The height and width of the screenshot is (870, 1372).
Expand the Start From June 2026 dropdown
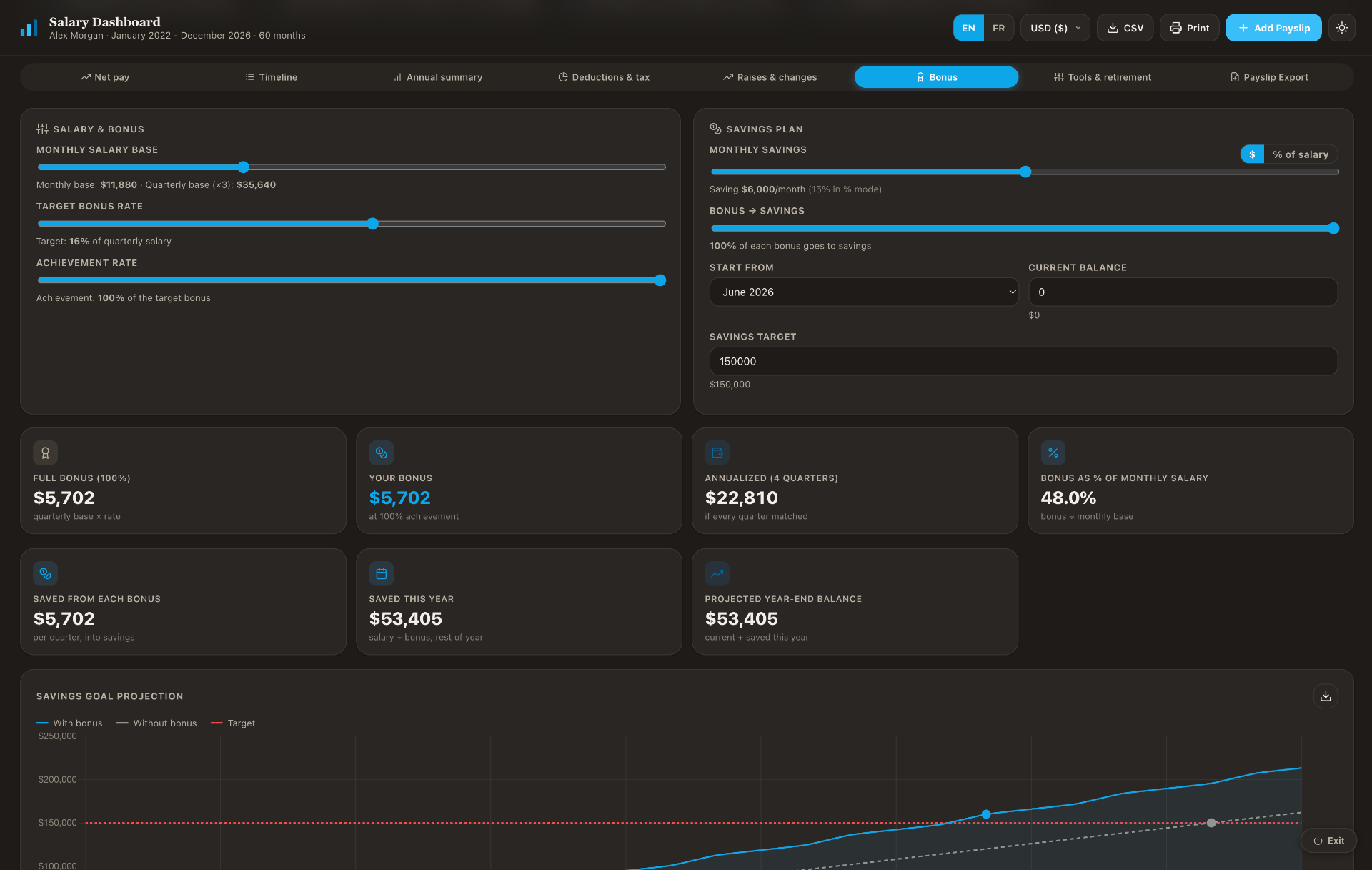pos(864,292)
